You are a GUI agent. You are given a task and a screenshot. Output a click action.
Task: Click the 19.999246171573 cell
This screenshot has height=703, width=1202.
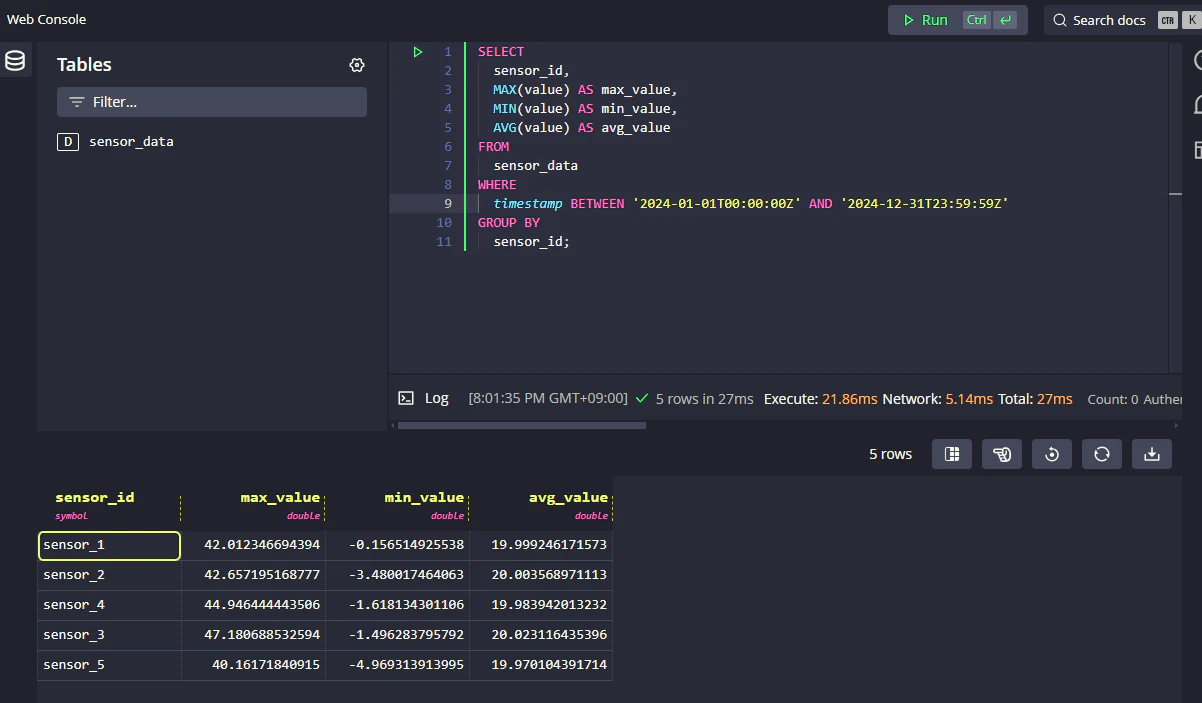click(x=541, y=546)
